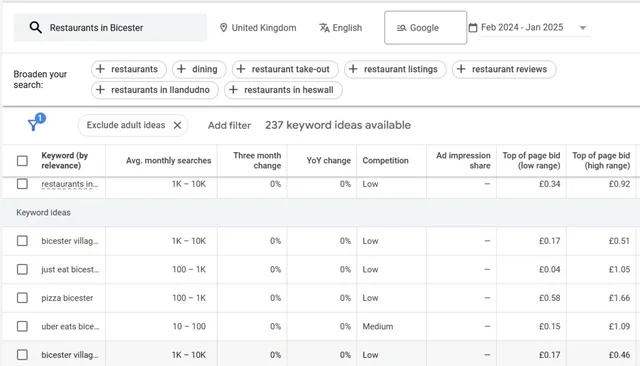640x366 pixels.
Task: Click the location pin icon
Action: coord(223,28)
